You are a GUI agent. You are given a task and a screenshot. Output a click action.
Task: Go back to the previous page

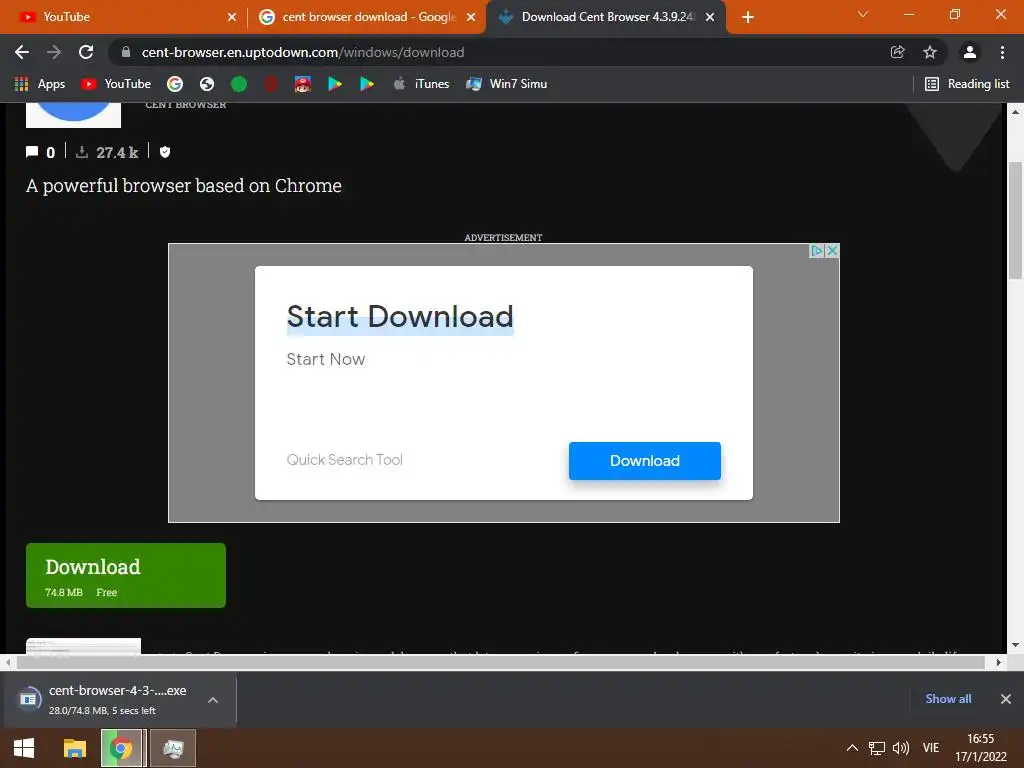pos(22,52)
